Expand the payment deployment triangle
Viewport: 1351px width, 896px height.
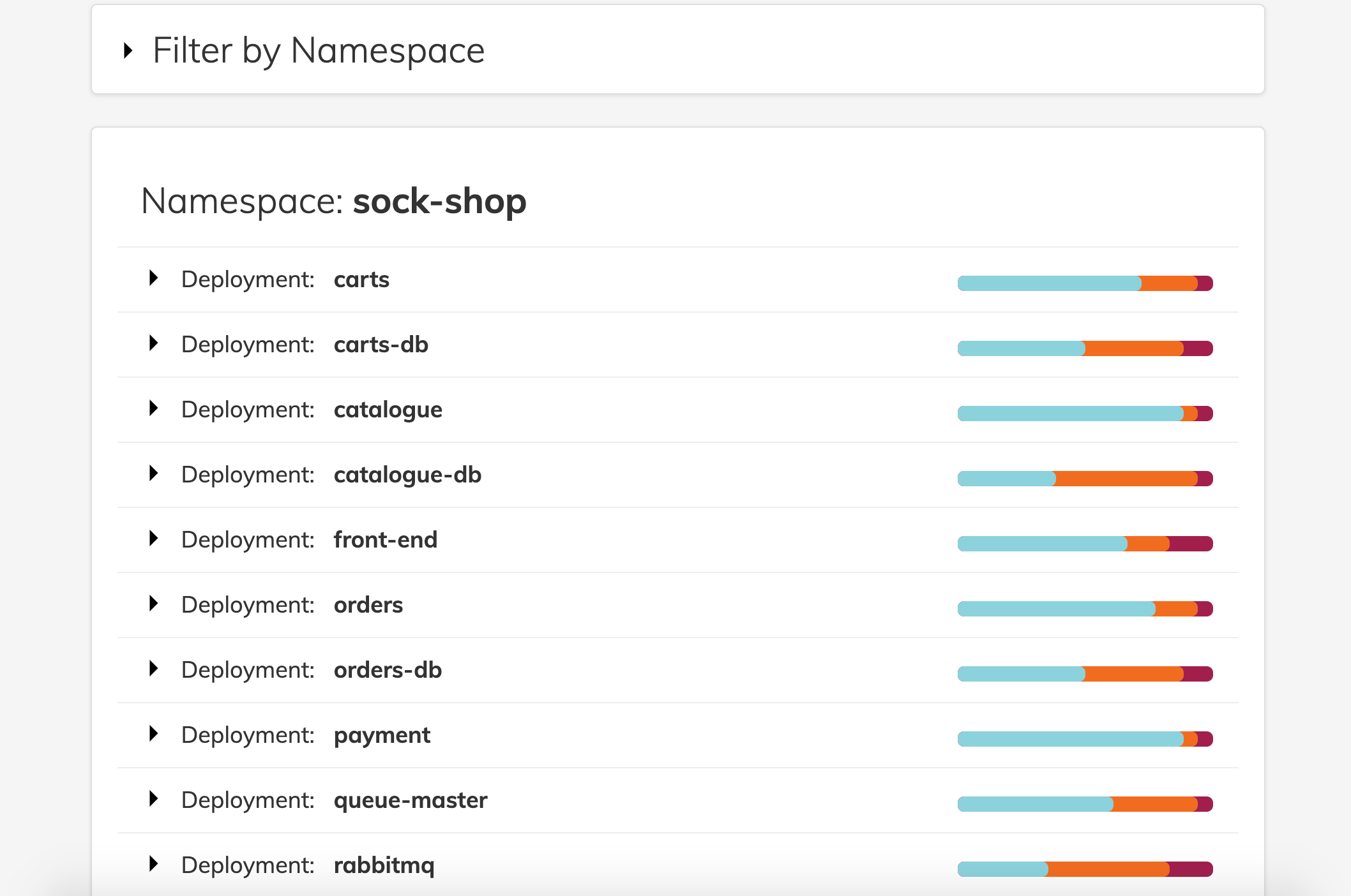[x=153, y=733]
